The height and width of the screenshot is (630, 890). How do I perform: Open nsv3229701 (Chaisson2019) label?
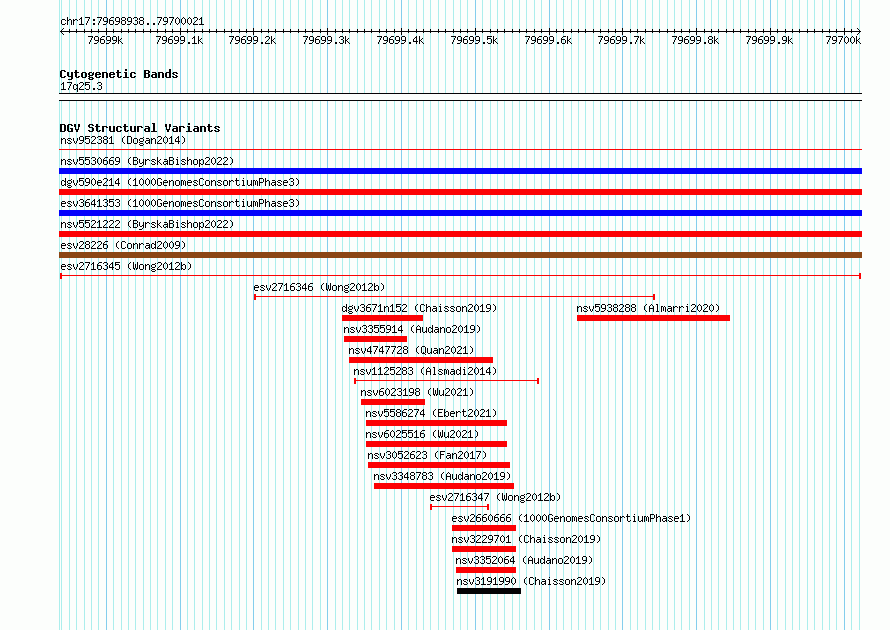526,539
